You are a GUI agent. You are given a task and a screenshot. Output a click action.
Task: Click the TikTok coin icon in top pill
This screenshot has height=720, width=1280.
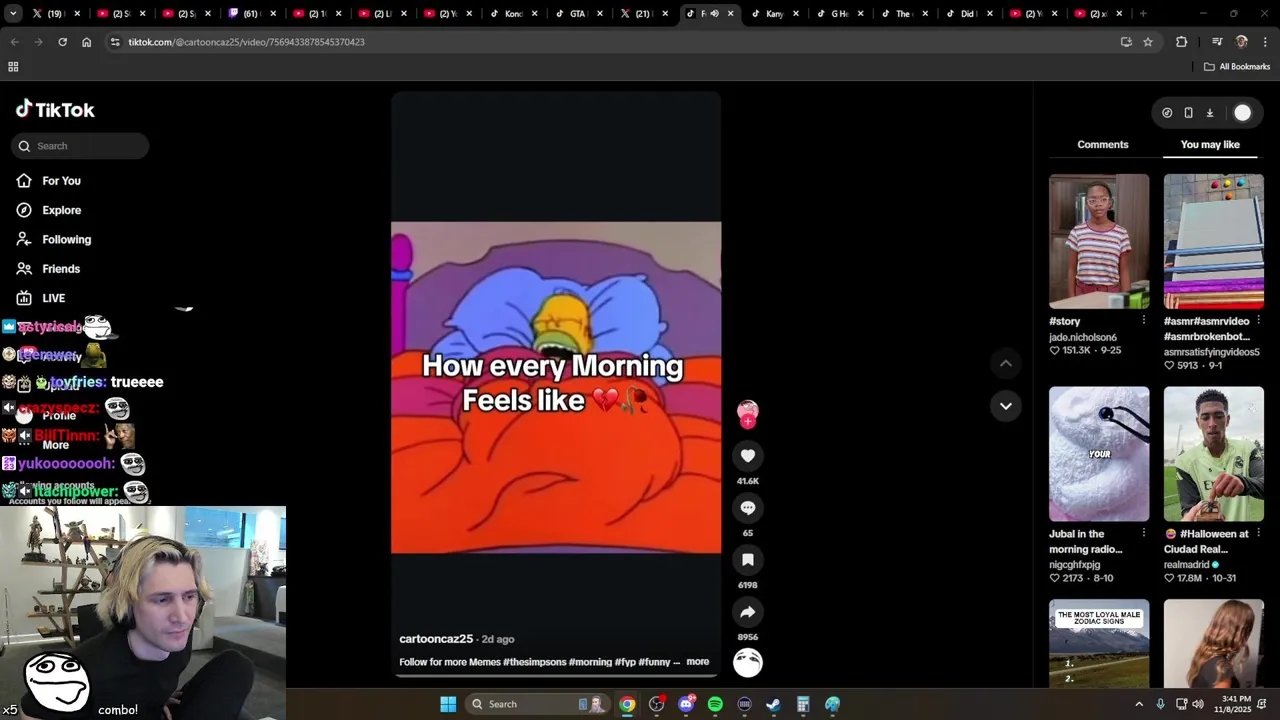pos(1167,113)
